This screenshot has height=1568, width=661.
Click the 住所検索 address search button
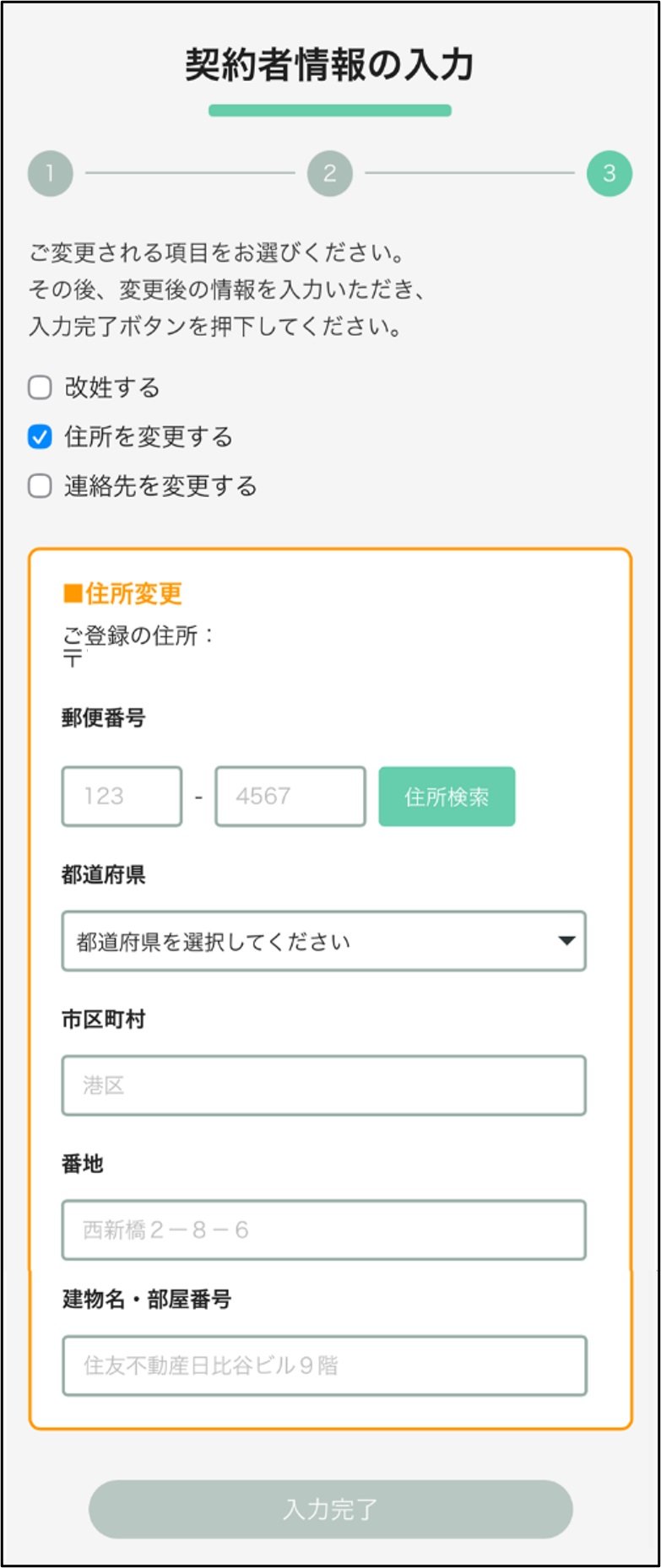pyautogui.click(x=447, y=796)
